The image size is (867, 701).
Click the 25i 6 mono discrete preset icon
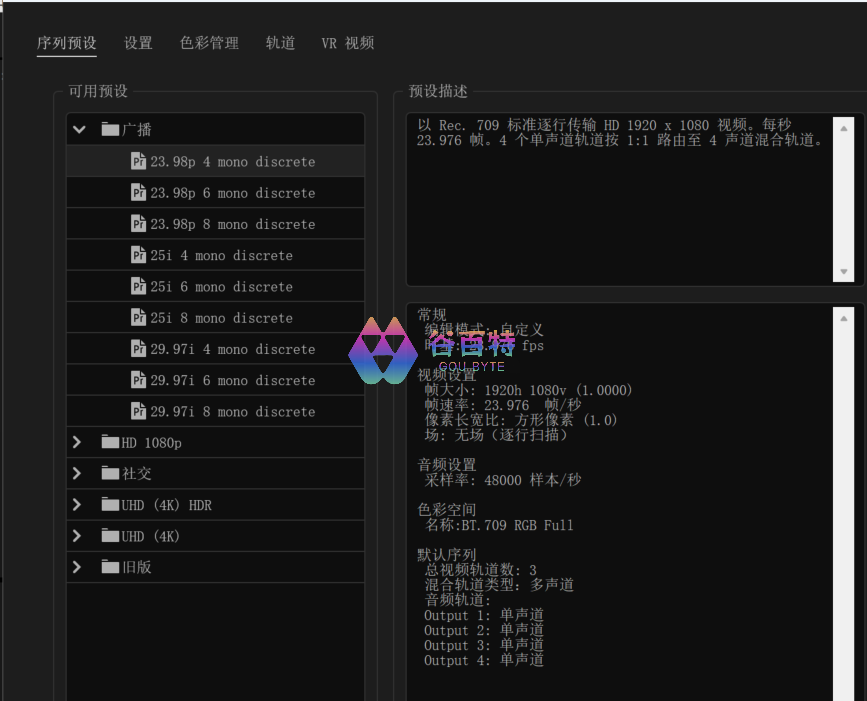pos(139,286)
